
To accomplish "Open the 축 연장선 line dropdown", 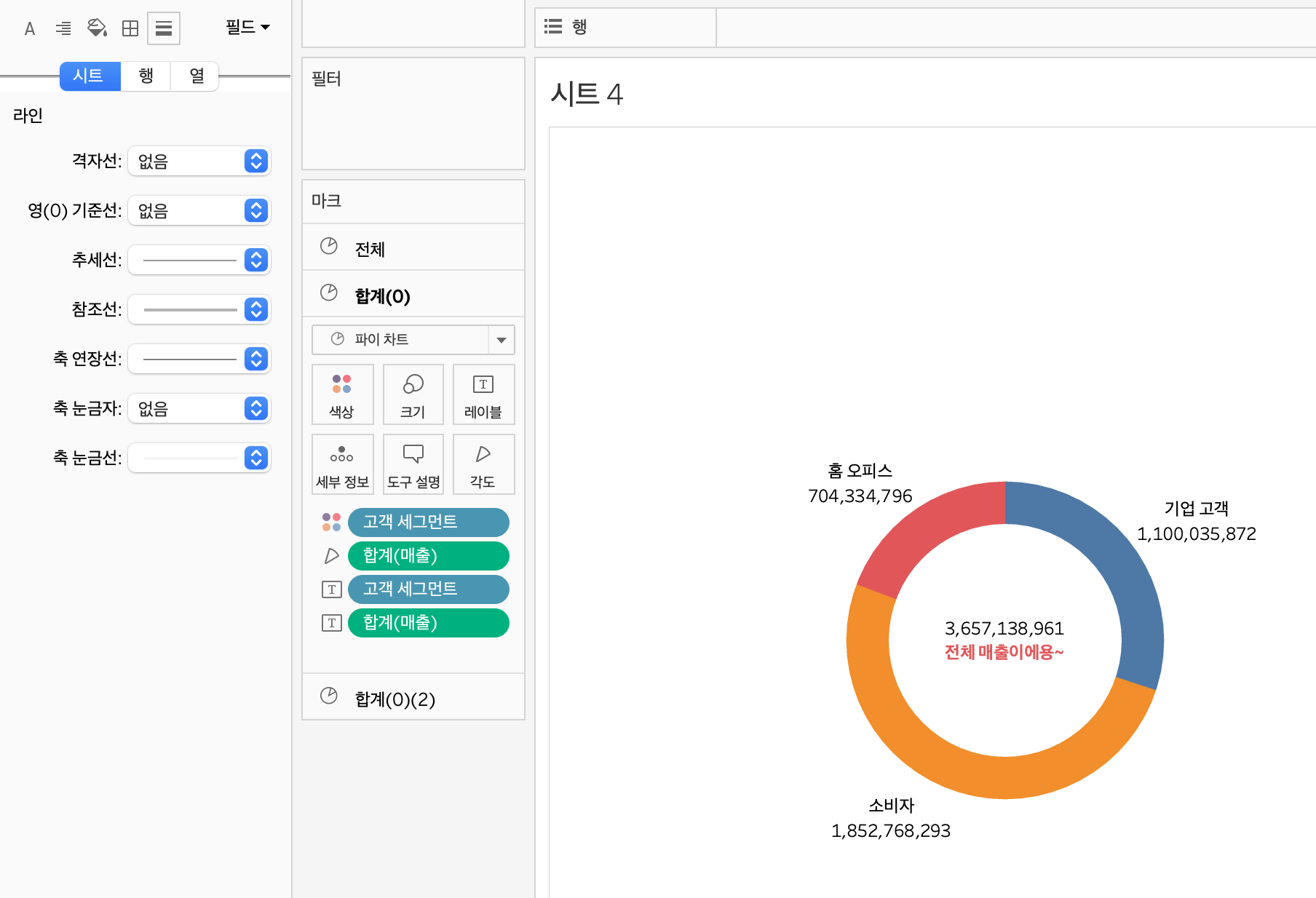I will pos(199,359).
